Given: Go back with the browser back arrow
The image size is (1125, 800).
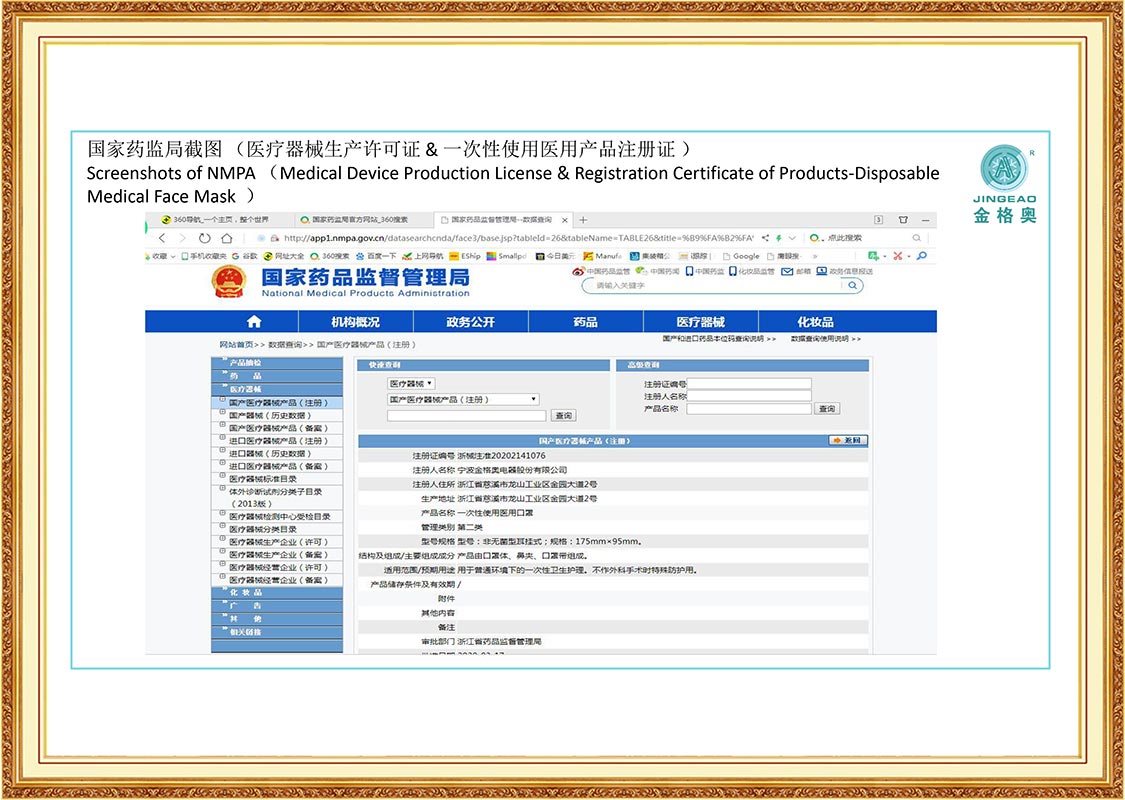Looking at the screenshot, I should click(162, 238).
